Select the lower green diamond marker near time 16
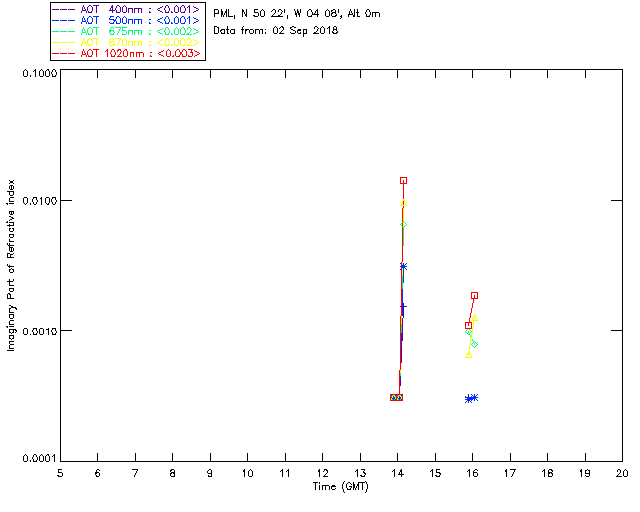The image size is (640, 512). tap(474, 345)
